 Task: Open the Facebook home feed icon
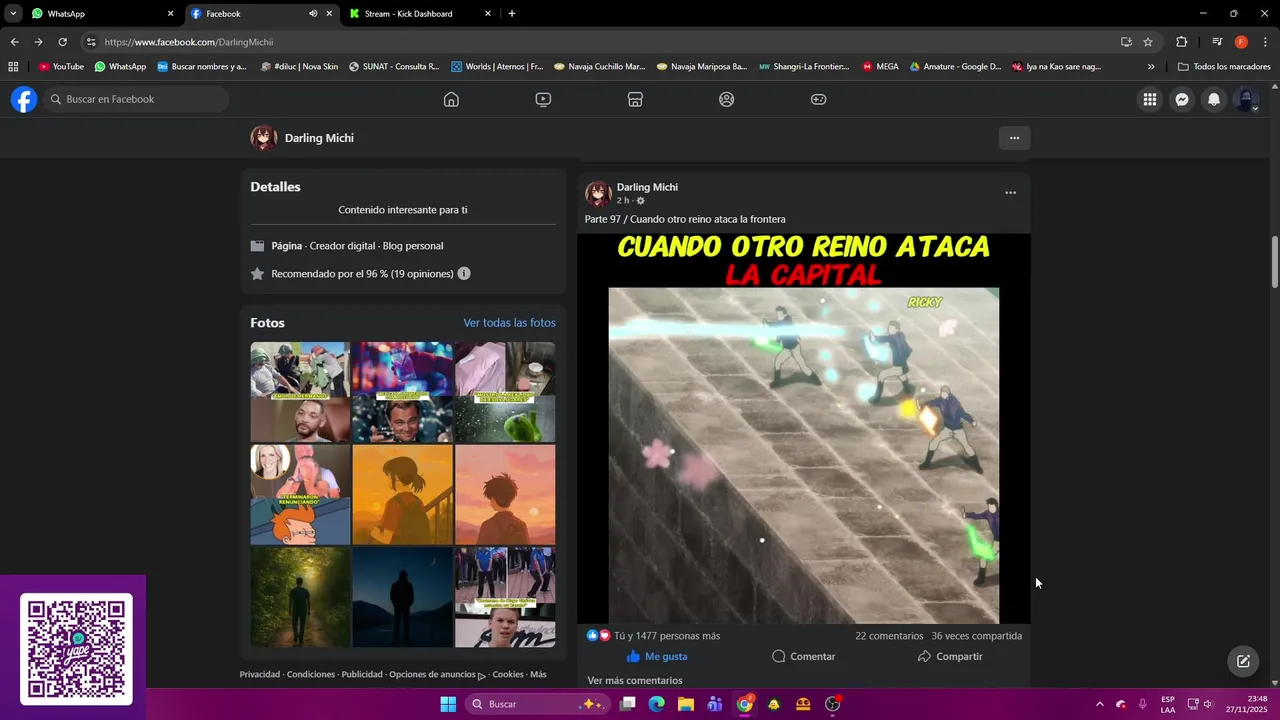tap(451, 99)
